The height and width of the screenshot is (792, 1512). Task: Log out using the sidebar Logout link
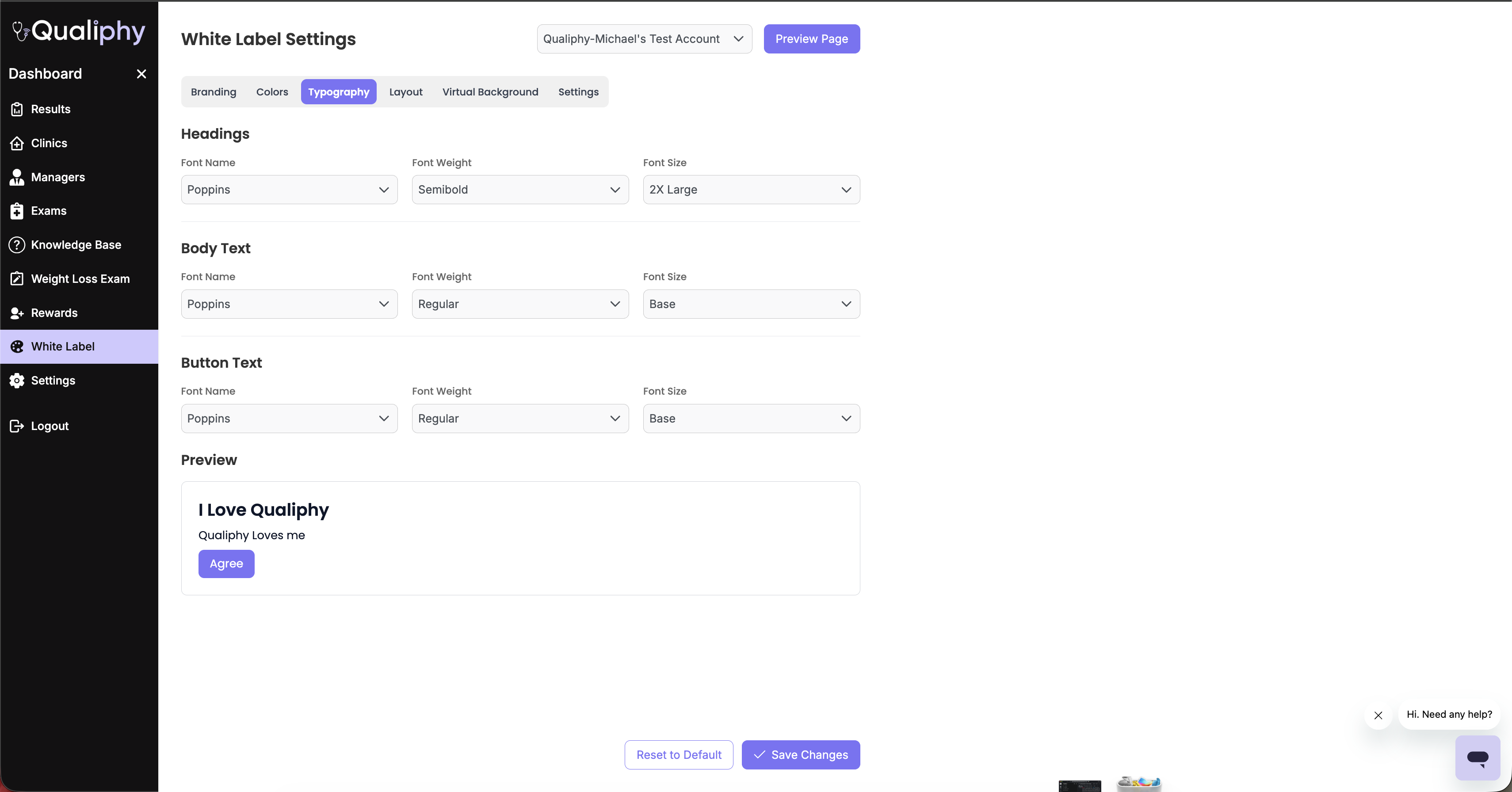click(79, 426)
